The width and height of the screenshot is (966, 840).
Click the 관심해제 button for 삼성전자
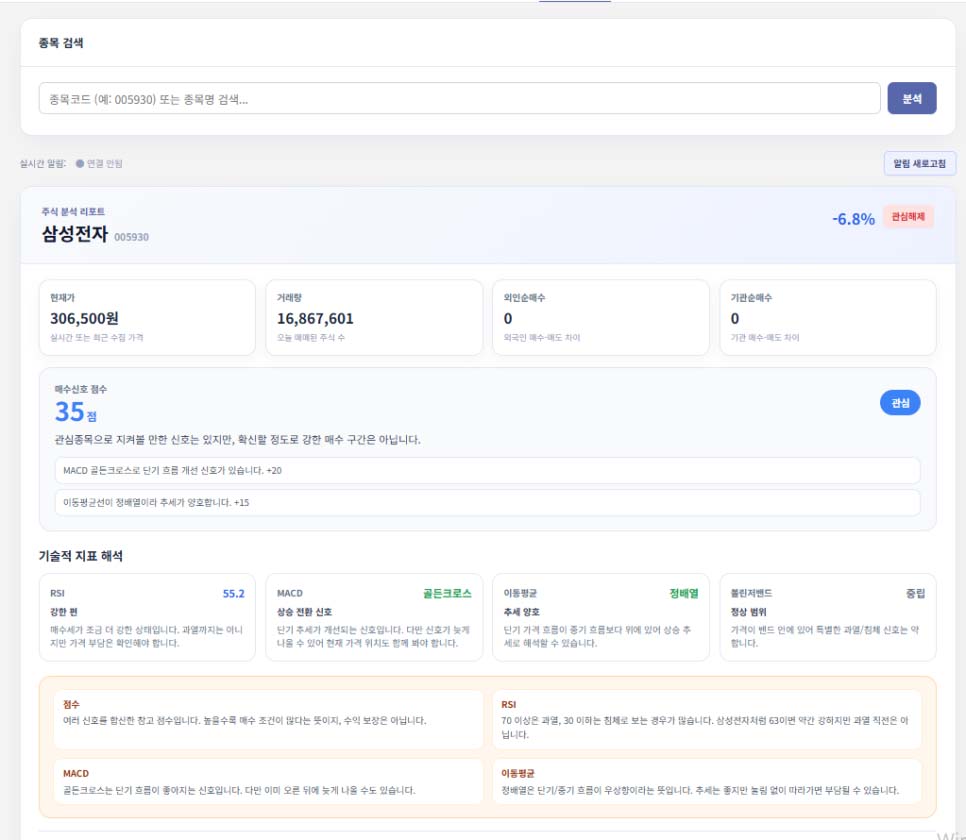tap(908, 217)
